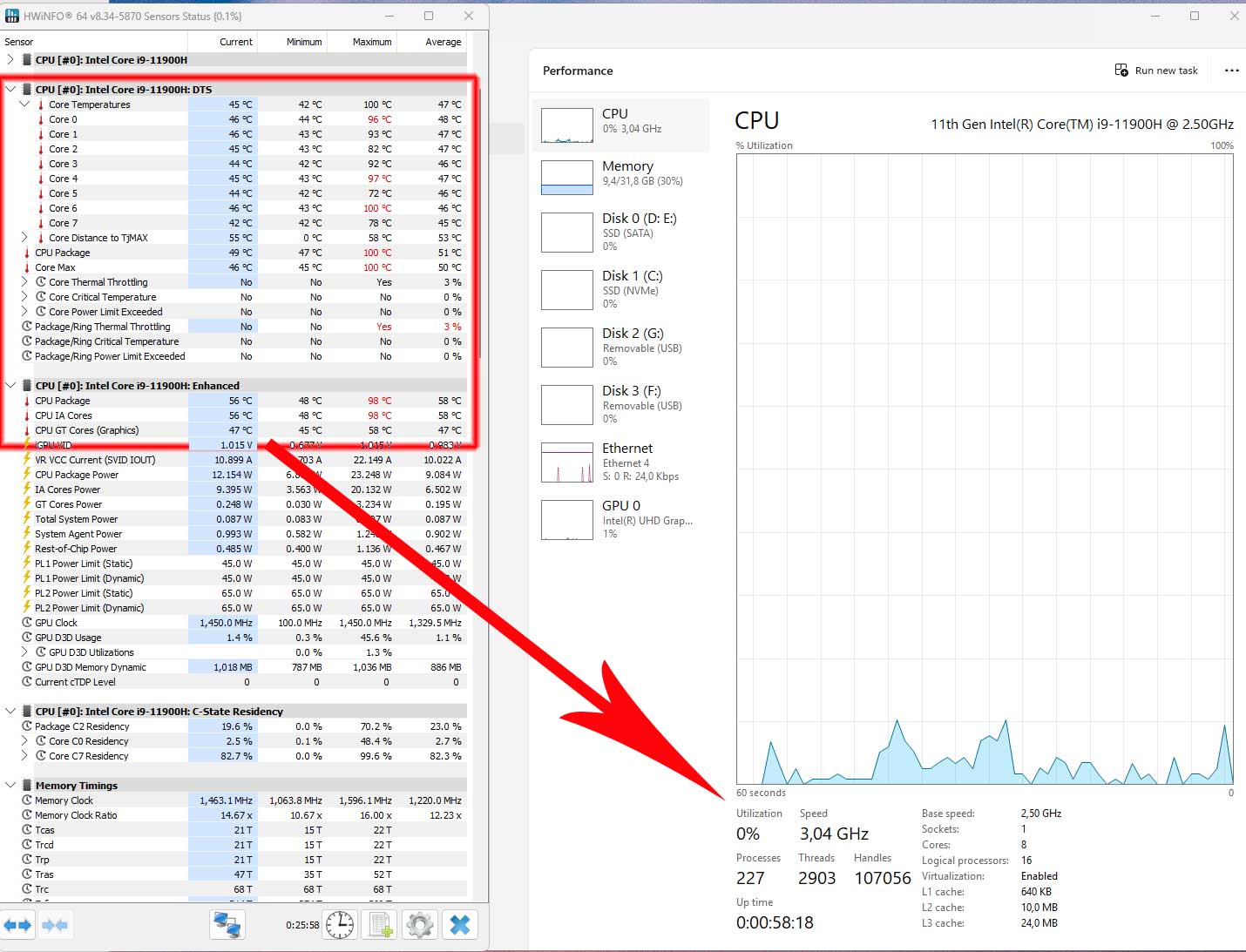
Task: Click the collapse-view inward arrows button
Action: pyautogui.click(x=55, y=925)
